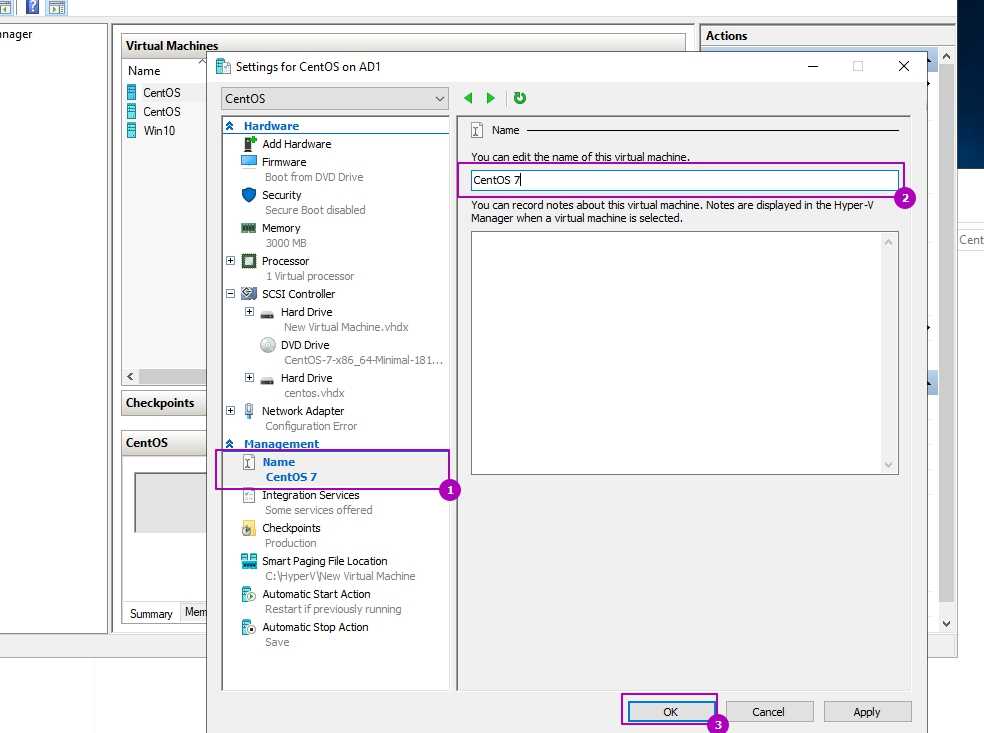Click the virtual machine name field
Image resolution: width=984 pixels, height=733 pixels.
684,181
